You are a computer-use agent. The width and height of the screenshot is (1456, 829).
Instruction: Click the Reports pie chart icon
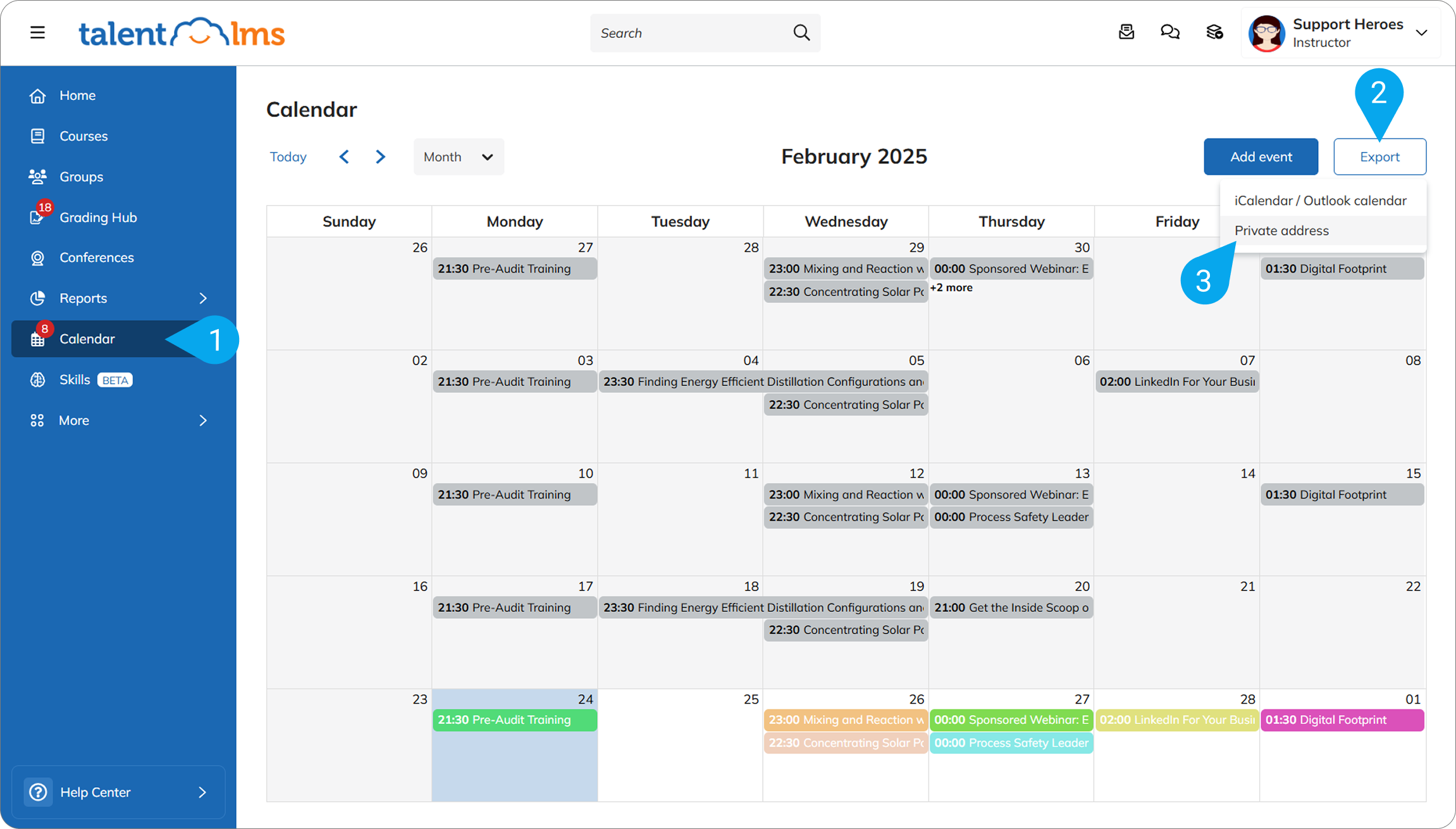[37, 298]
